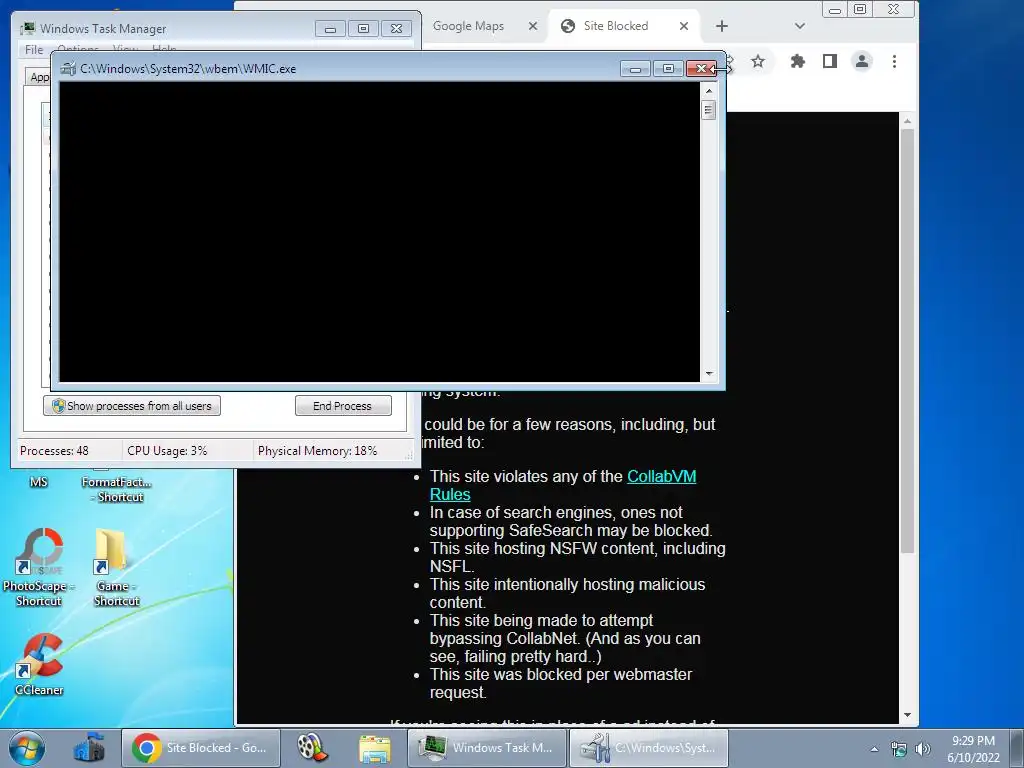Image resolution: width=1024 pixels, height=768 pixels.
Task: Close the Site Blocked tab
Action: tap(684, 26)
